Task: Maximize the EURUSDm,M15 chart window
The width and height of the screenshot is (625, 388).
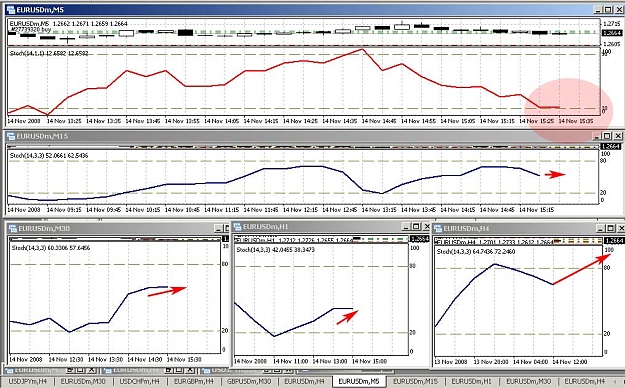Action: pos(607,136)
